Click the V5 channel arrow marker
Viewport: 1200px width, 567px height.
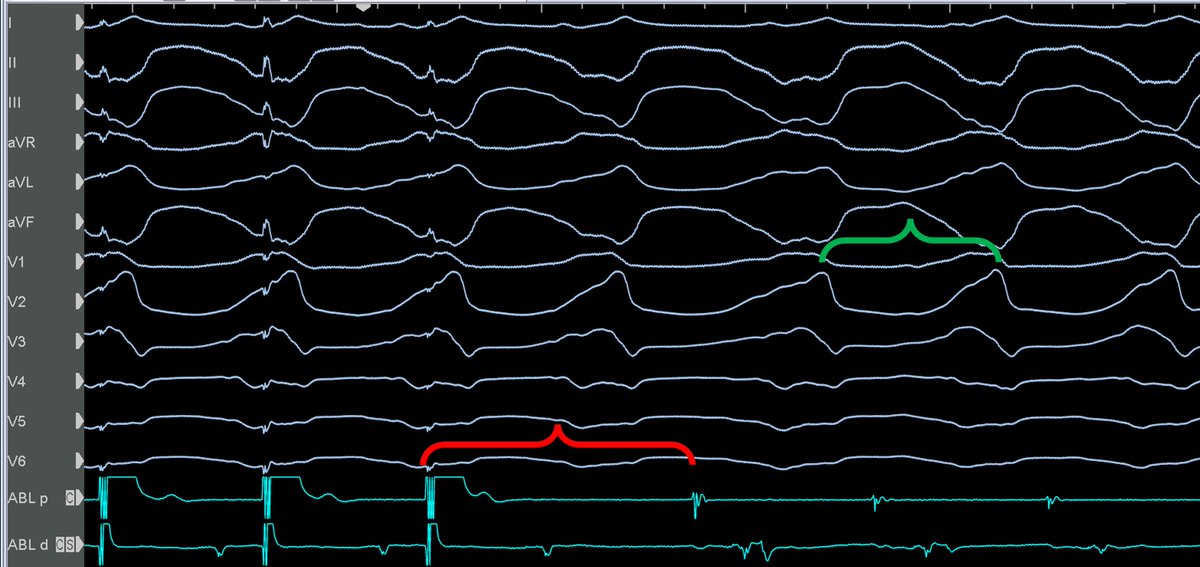[x=79, y=422]
